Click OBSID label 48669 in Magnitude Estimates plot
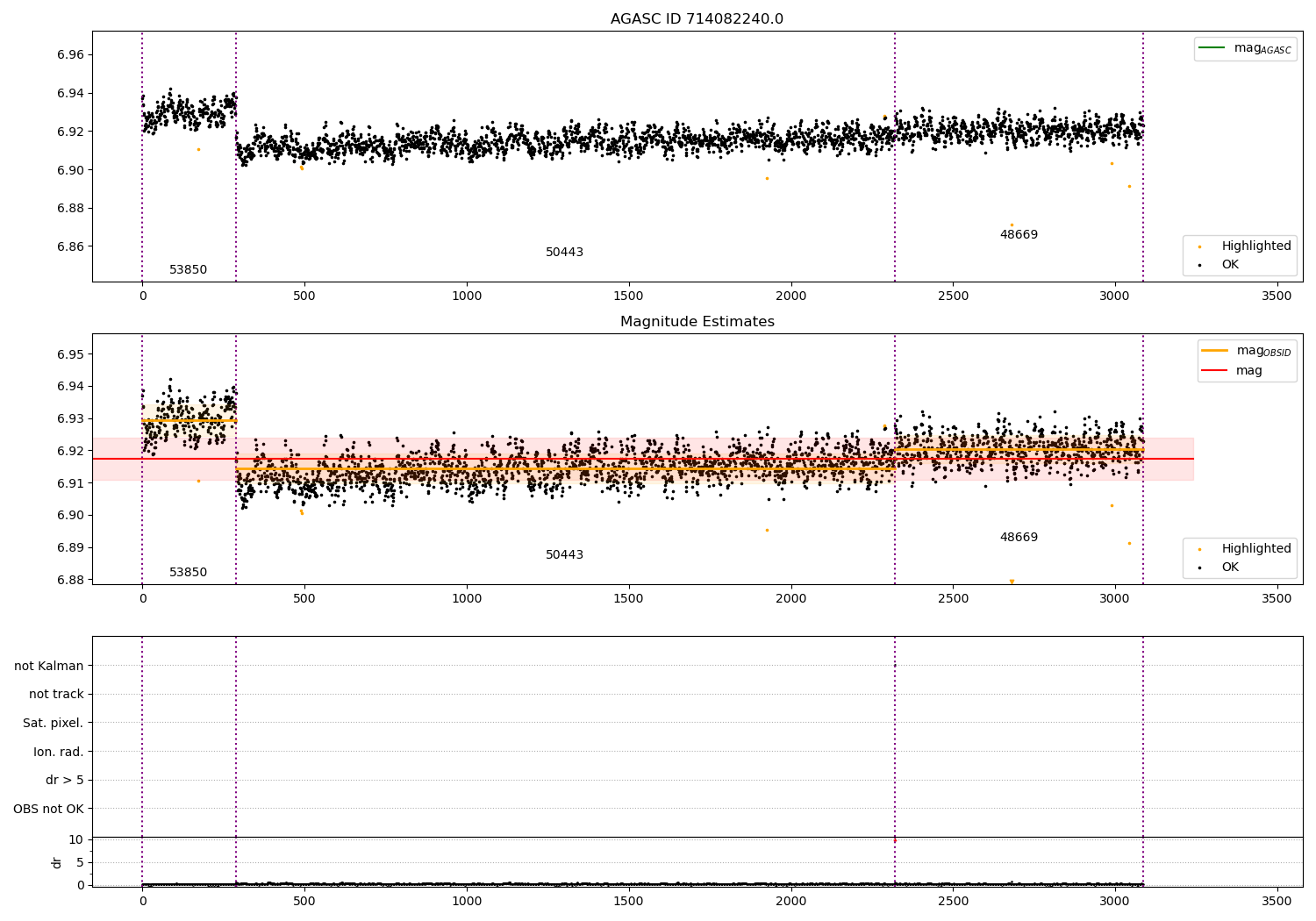This screenshot has height=921, width=1316. pos(1019,537)
